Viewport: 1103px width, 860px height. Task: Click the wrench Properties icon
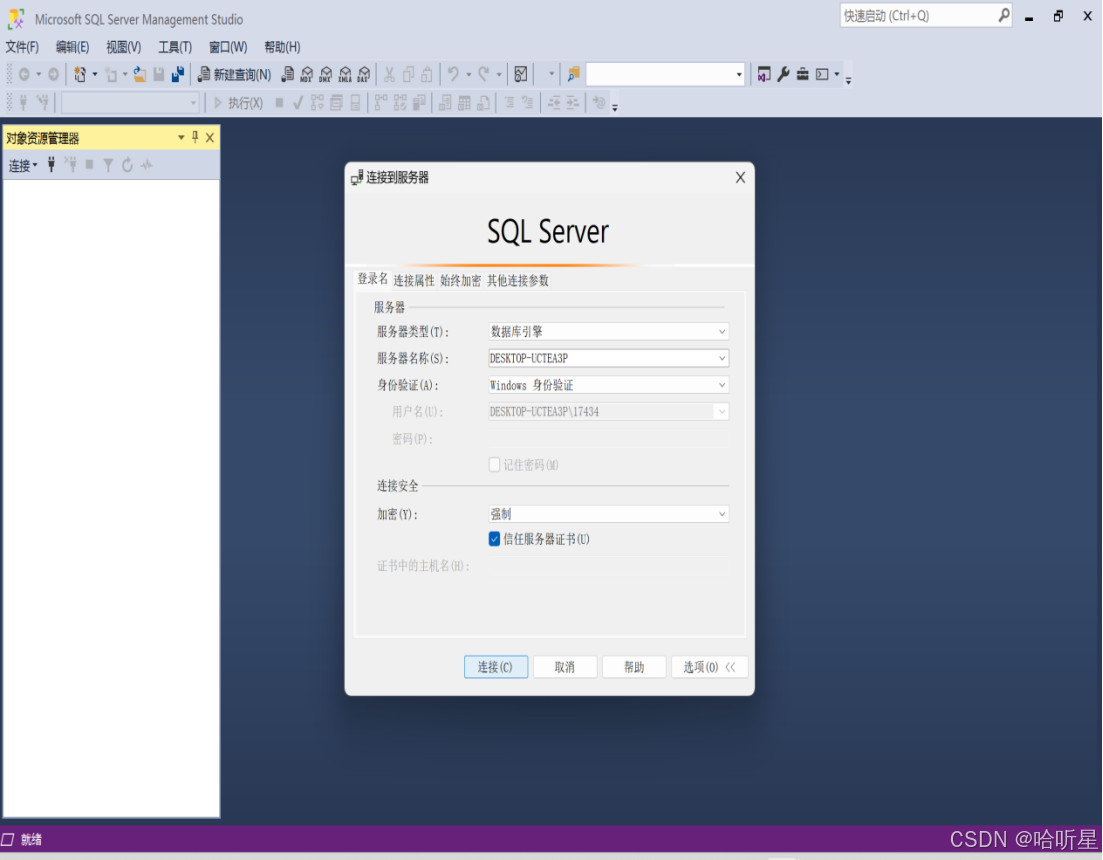click(783, 75)
